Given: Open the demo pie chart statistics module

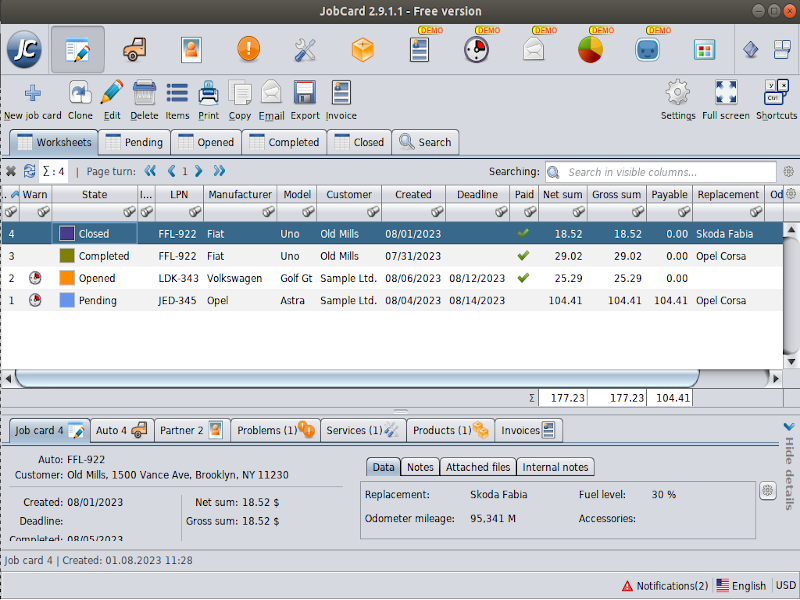Looking at the screenshot, I should click(x=590, y=49).
